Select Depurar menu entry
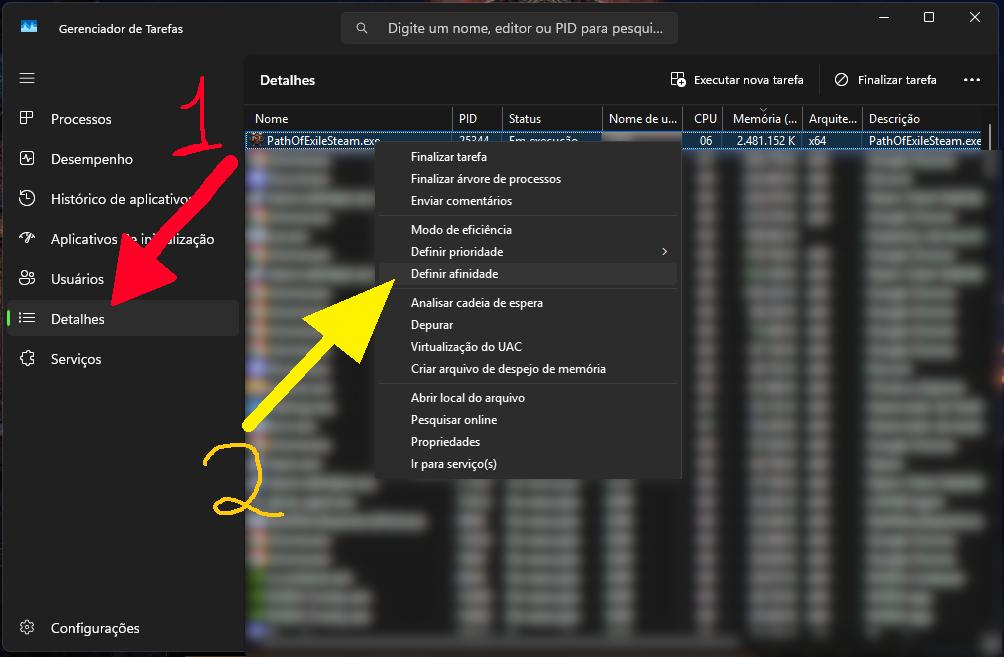 click(x=528, y=325)
